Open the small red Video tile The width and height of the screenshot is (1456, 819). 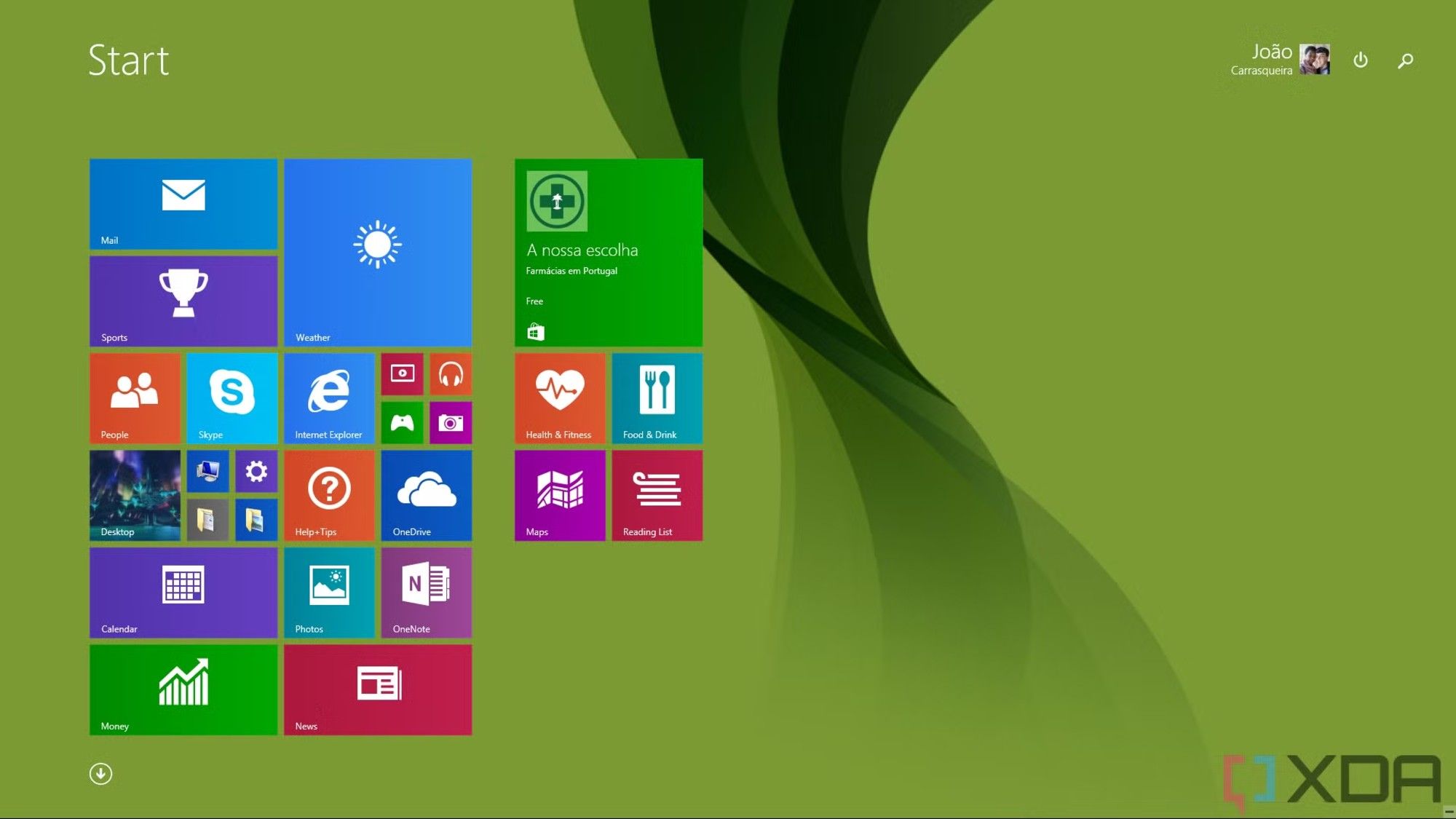click(x=402, y=374)
